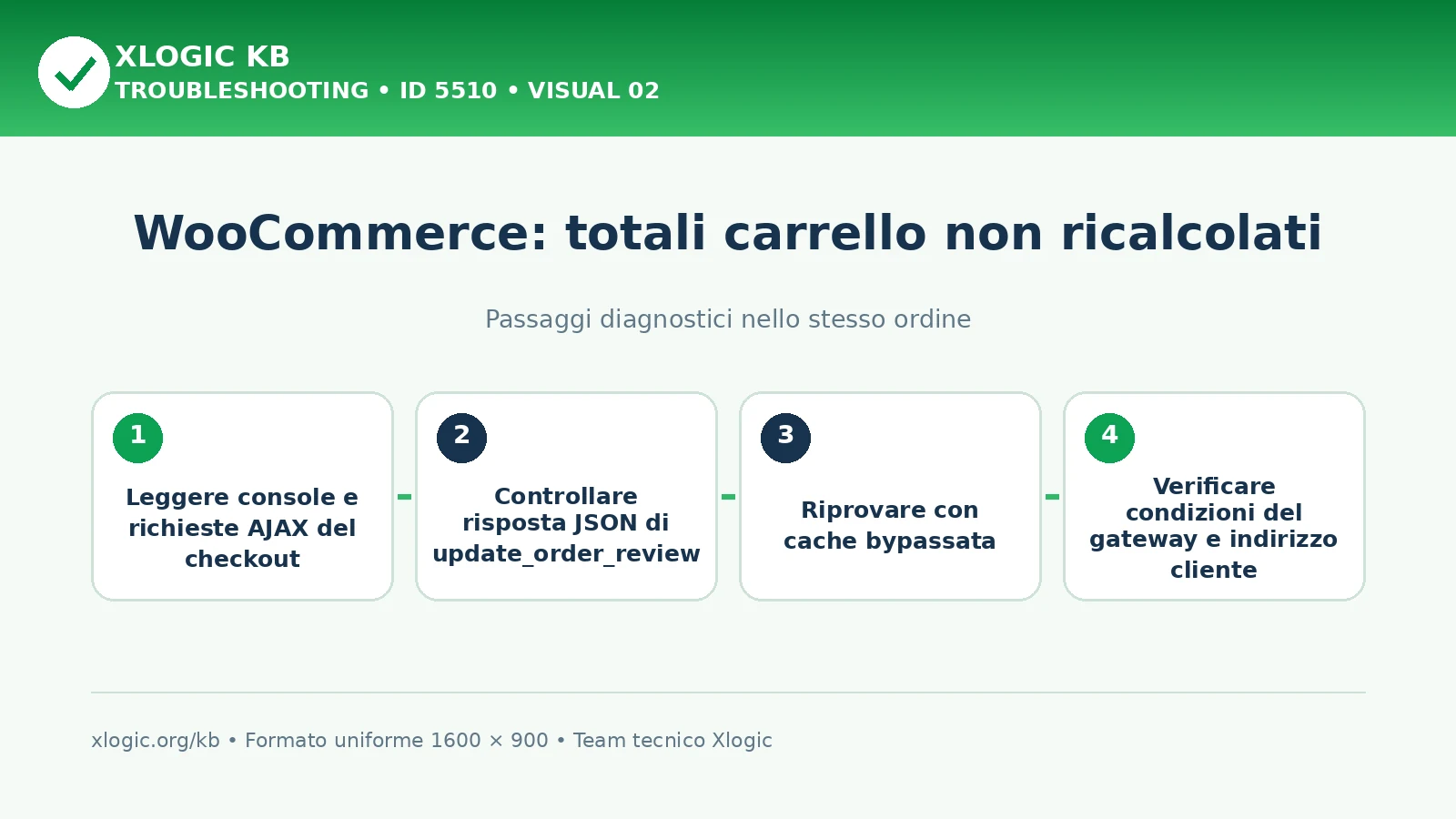The height and width of the screenshot is (819, 1456).
Task: Open the Leggere console e richieste AJAX card
Action: (242, 496)
